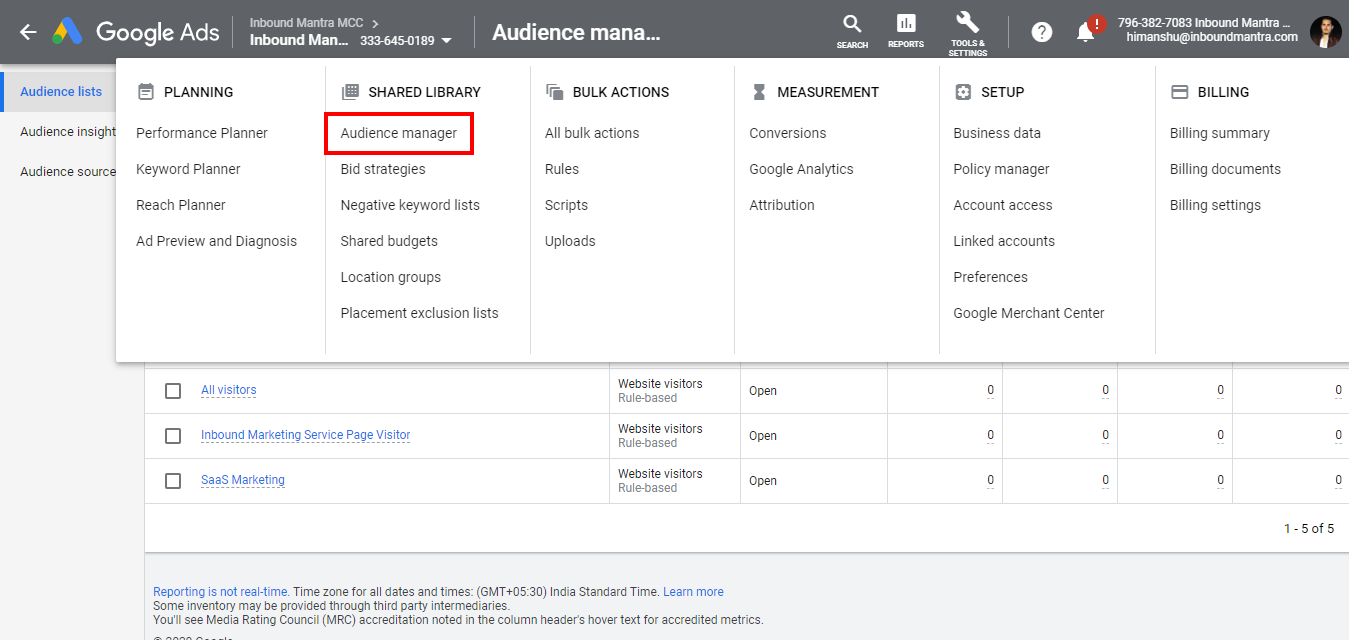Open Performance Planner
1349x640 pixels.
coord(202,133)
